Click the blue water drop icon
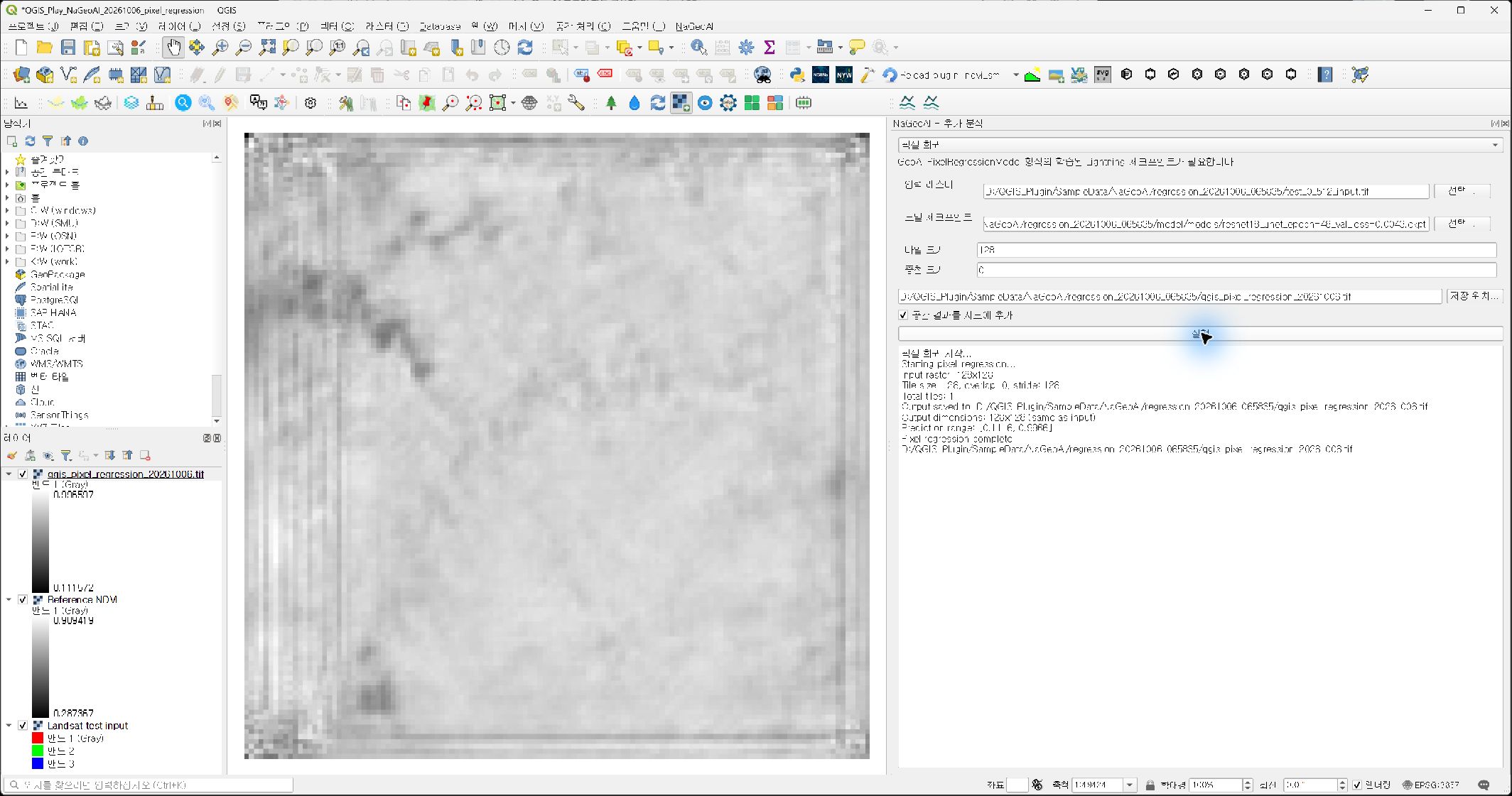The height and width of the screenshot is (796, 1512). coord(634,103)
